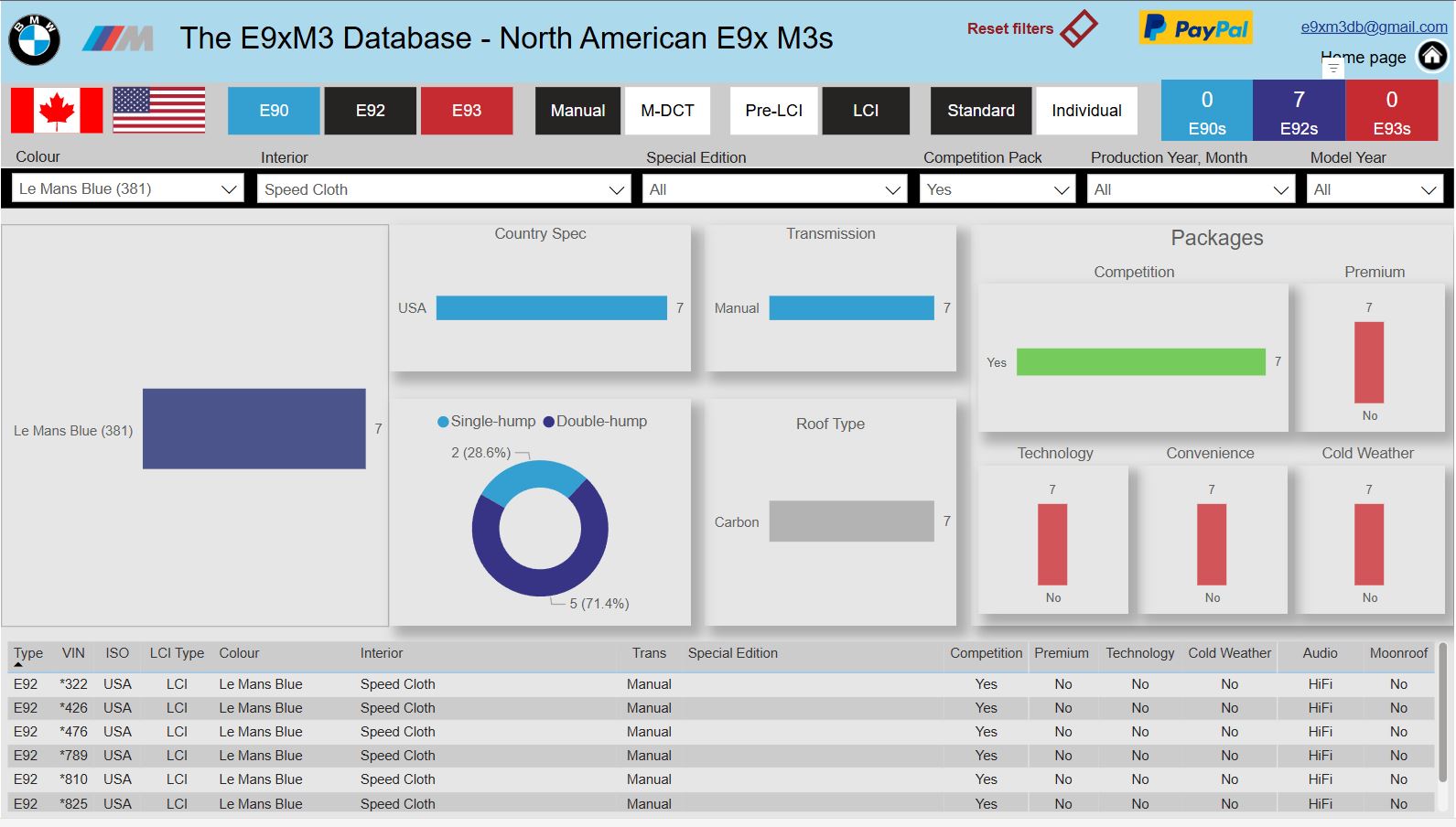Open the PayPal donation button
The image size is (1456, 827).
point(1195,28)
